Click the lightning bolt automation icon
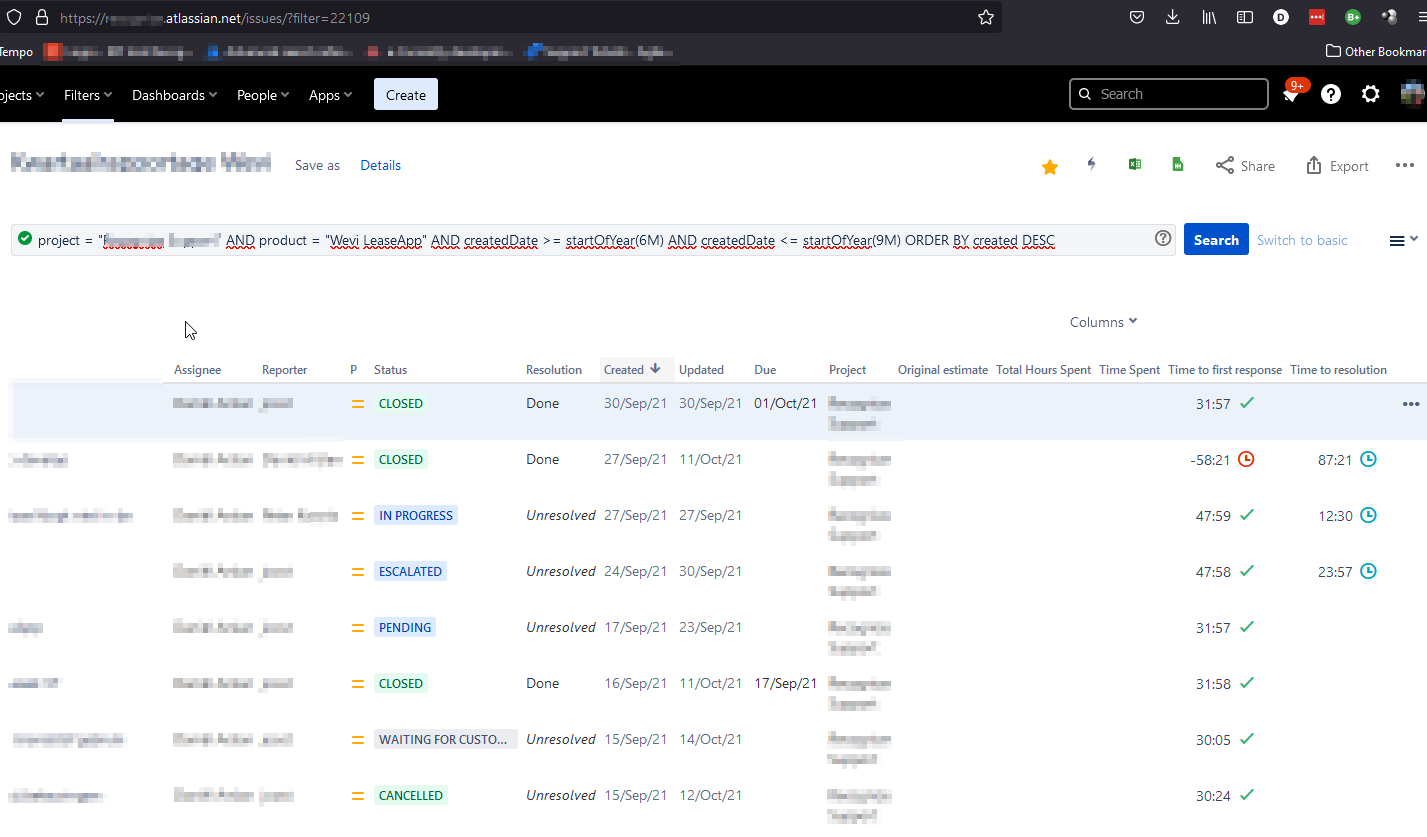The width and height of the screenshot is (1427, 837). pyautogui.click(x=1091, y=164)
